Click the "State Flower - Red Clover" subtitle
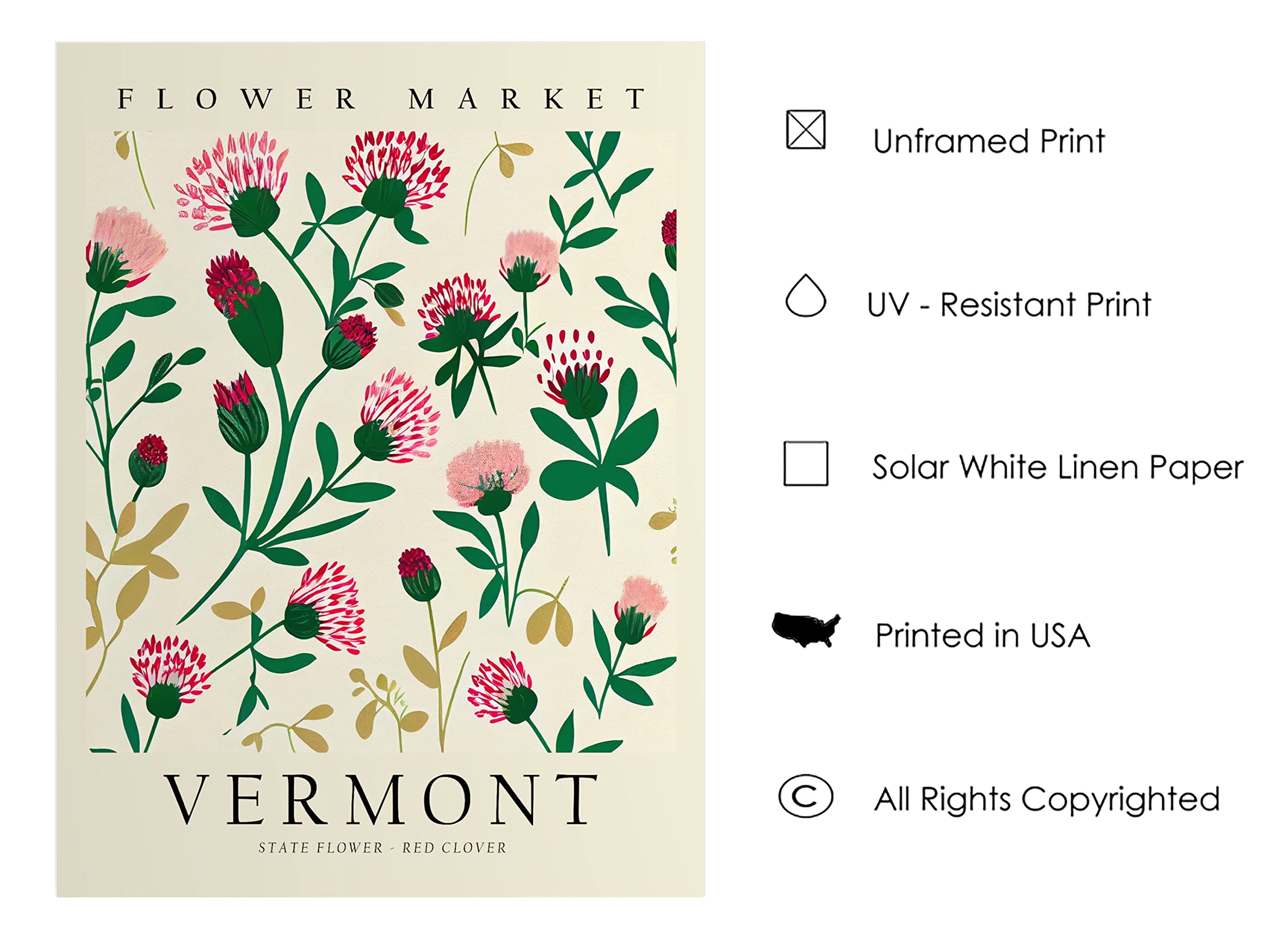The width and height of the screenshot is (1288, 937). 382,848
